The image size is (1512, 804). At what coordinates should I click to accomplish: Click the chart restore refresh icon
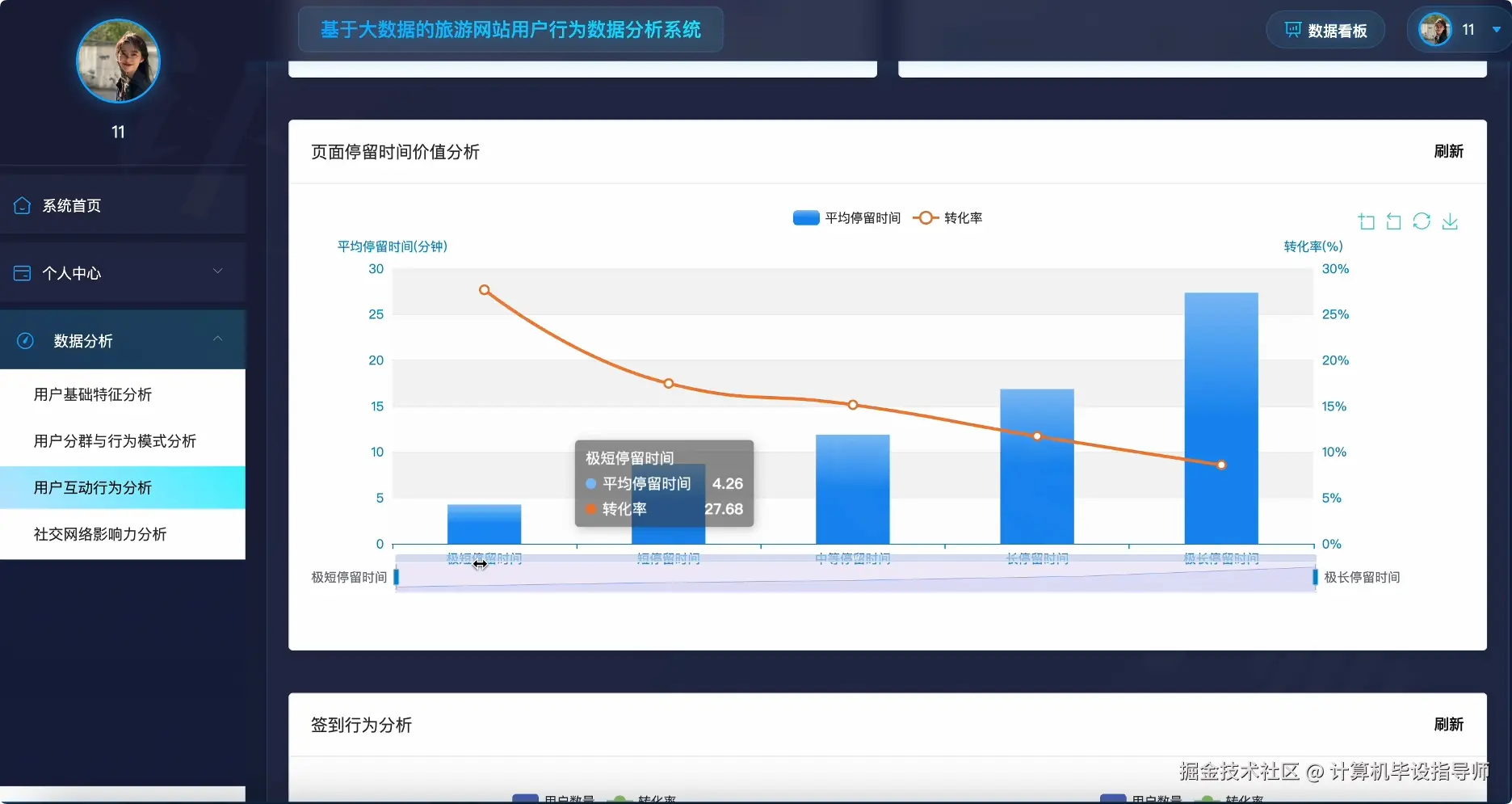coord(1422,221)
